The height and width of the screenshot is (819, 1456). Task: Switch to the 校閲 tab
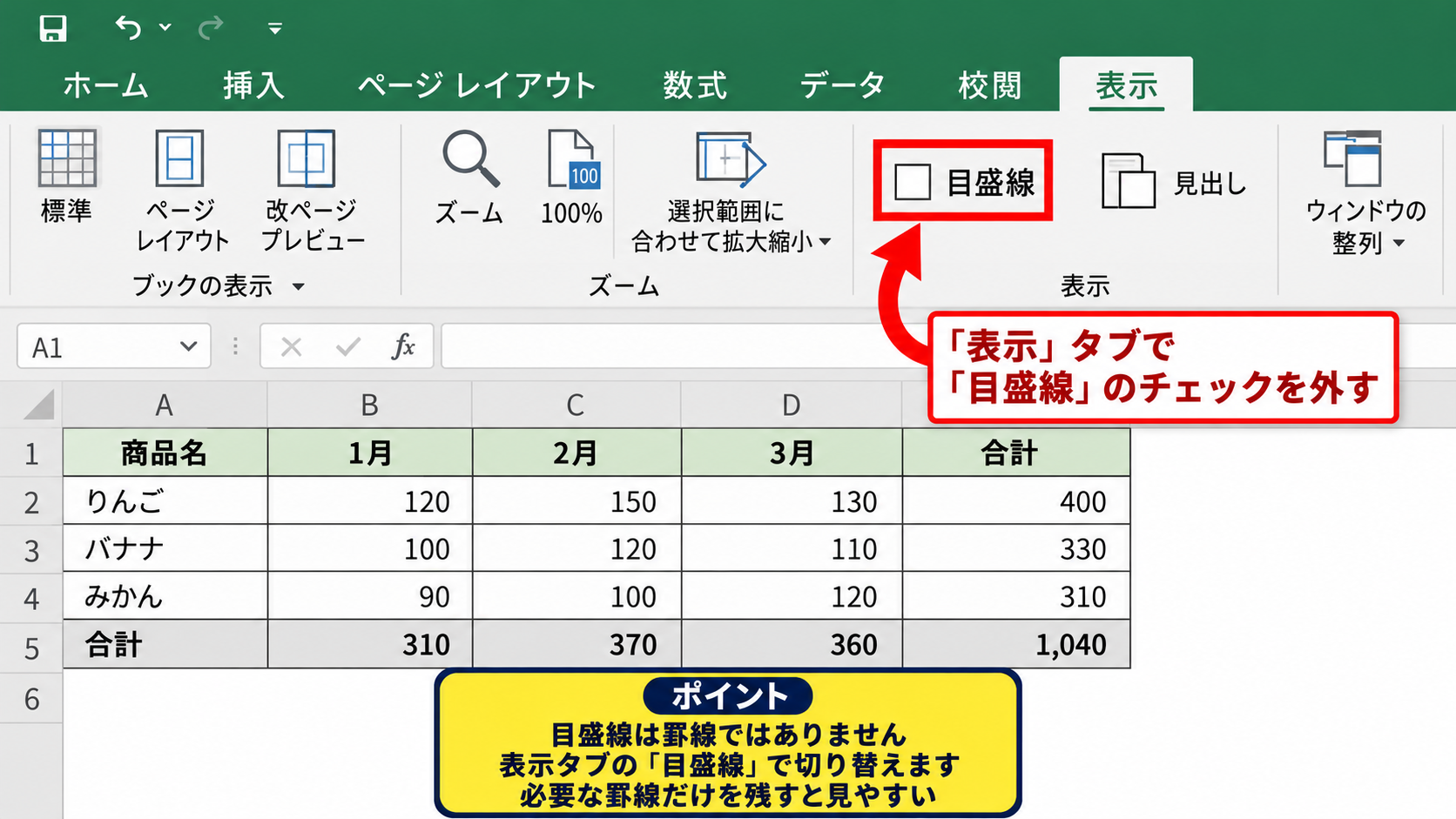pos(989,85)
